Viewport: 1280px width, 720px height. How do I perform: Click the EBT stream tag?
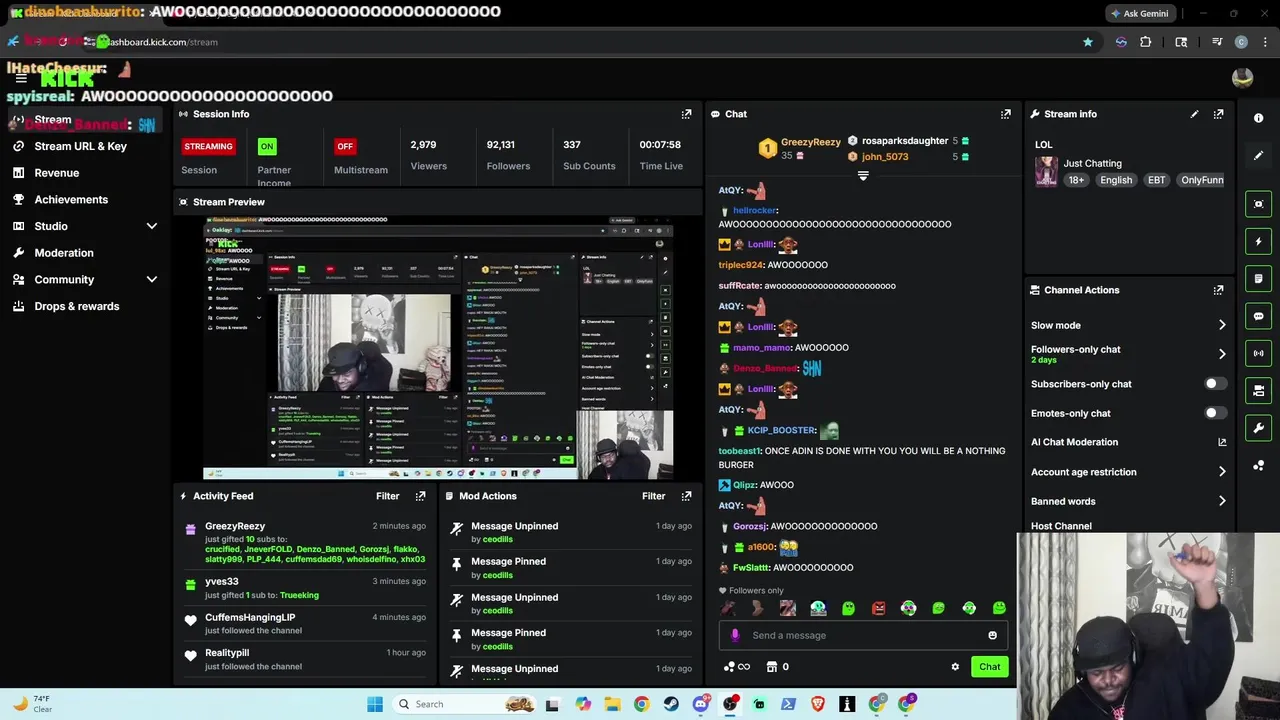pos(1156,180)
